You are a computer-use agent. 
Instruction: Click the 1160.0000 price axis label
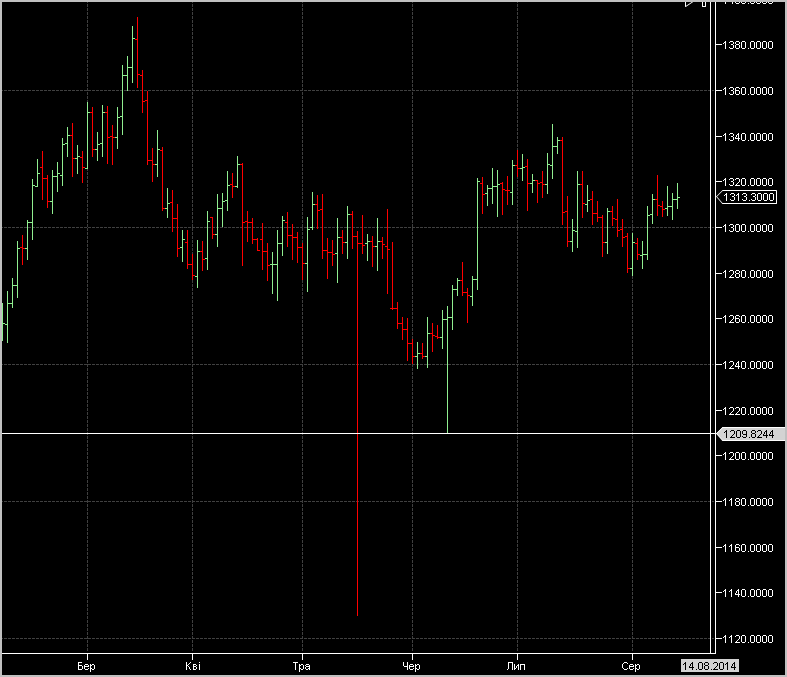click(747, 548)
